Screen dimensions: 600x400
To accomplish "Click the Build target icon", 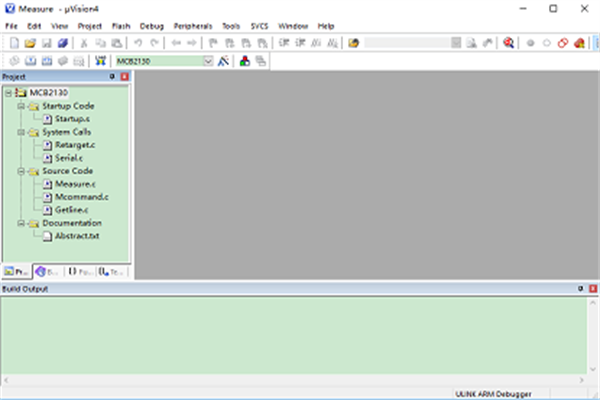I will (31, 61).
